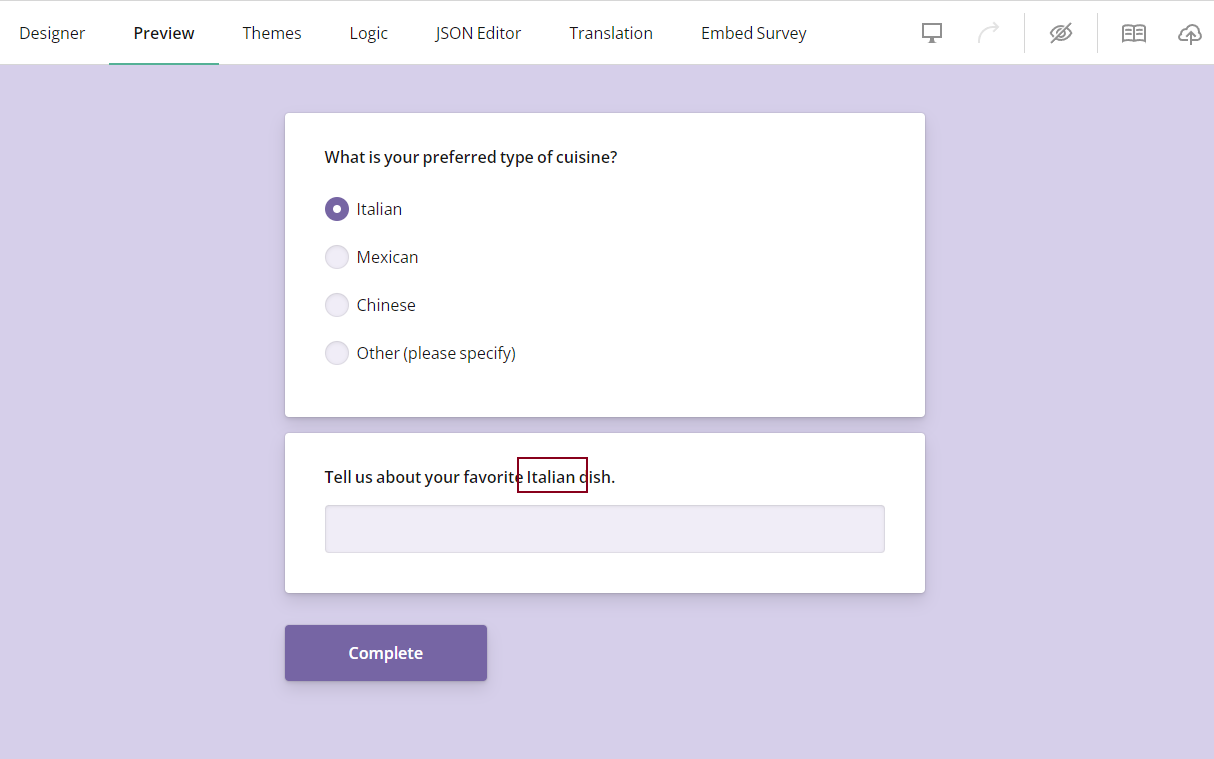Save the survey using the cloud upload icon
This screenshot has height=759, width=1214.
pos(1189,33)
